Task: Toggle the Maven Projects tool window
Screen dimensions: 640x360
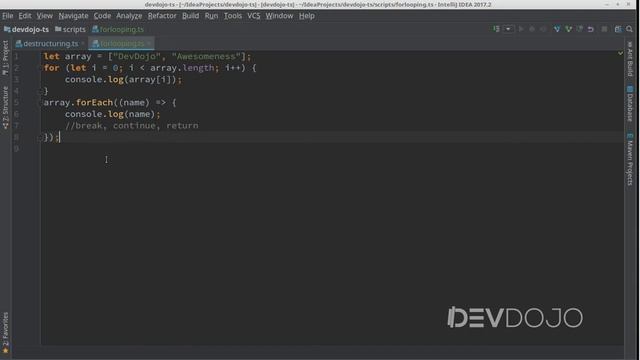Action: [x=630, y=159]
